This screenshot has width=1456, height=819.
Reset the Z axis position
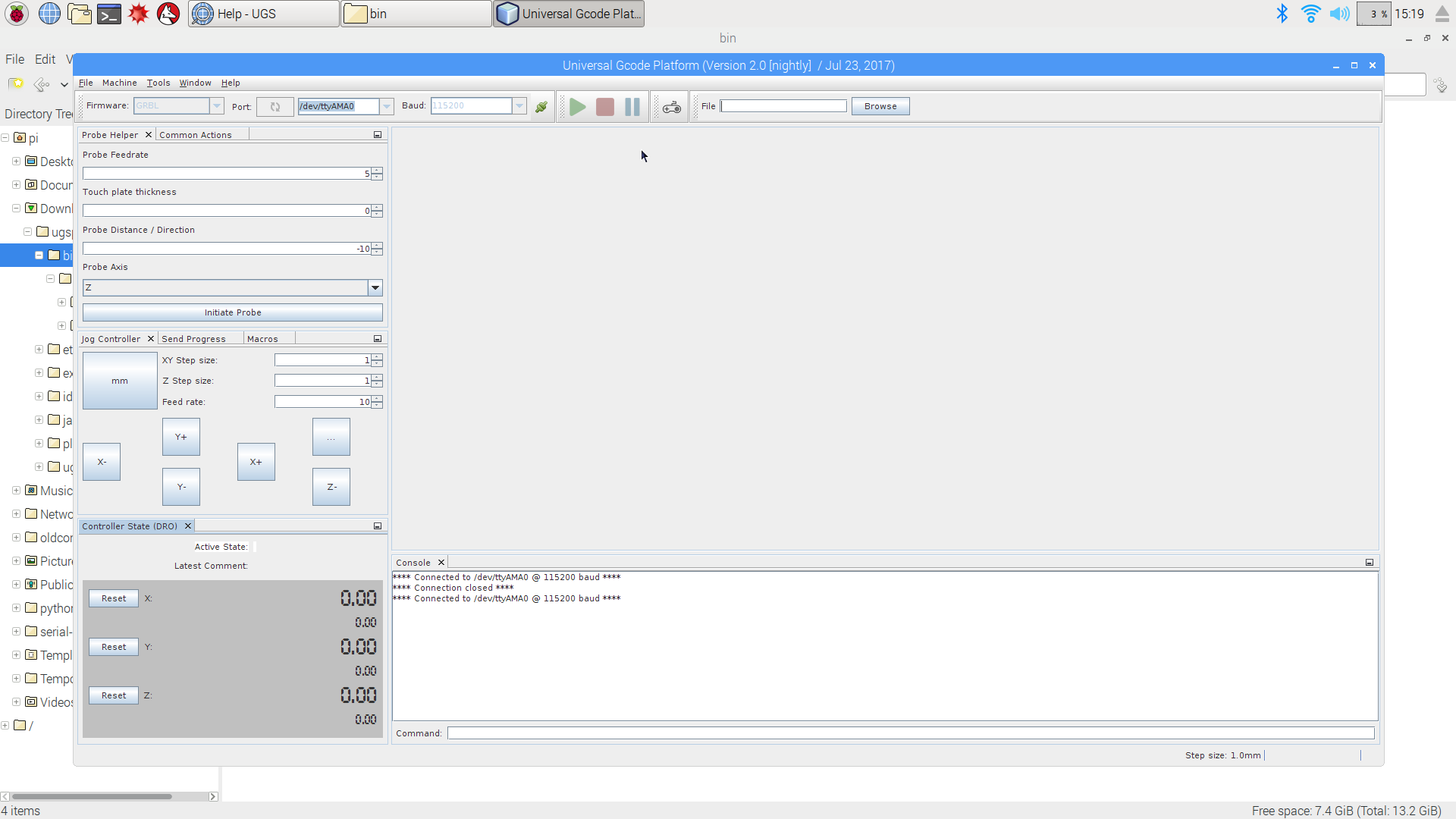click(x=114, y=695)
